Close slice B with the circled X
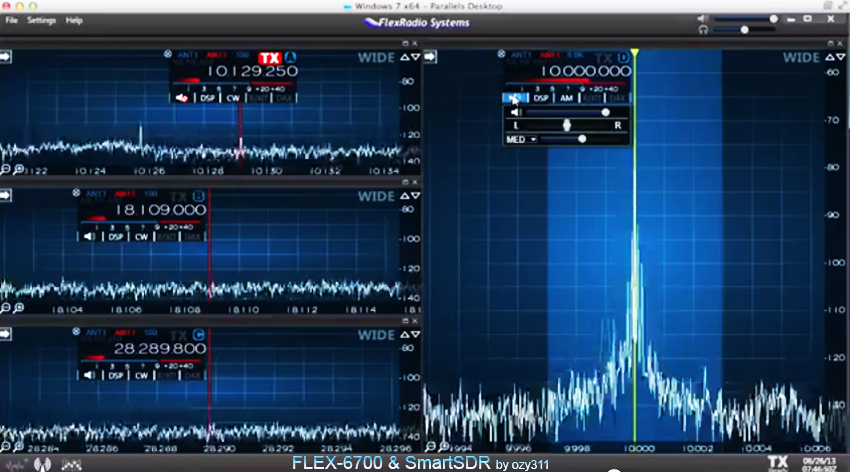The width and height of the screenshot is (850, 472). (76, 193)
